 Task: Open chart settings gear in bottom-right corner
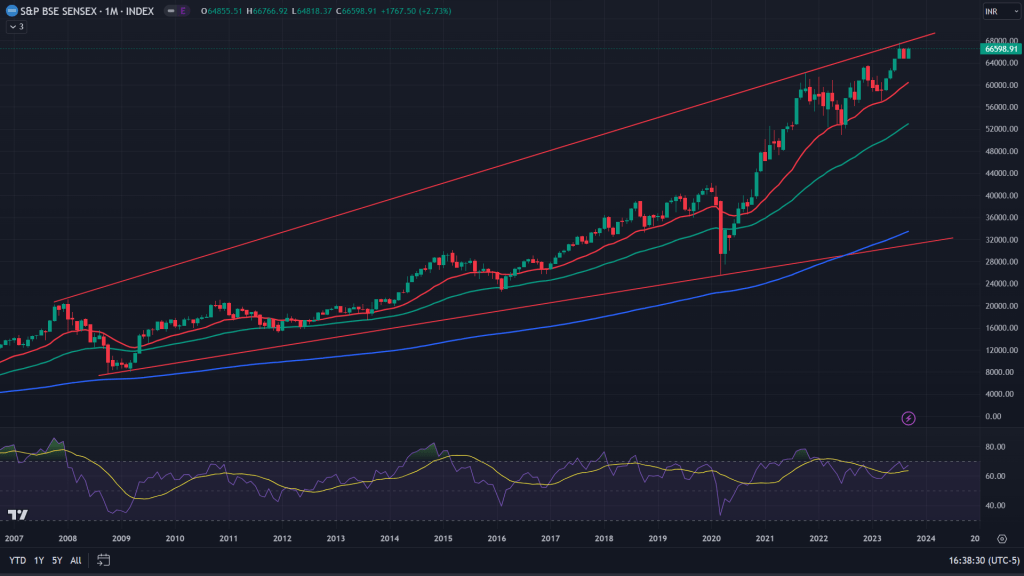[x=1001, y=538]
